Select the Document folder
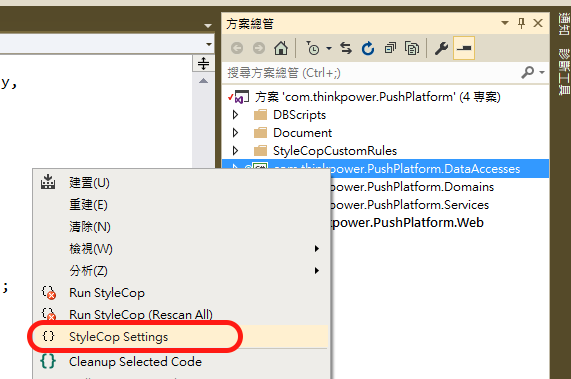Viewport: 571px width, 379px height. (x=302, y=133)
